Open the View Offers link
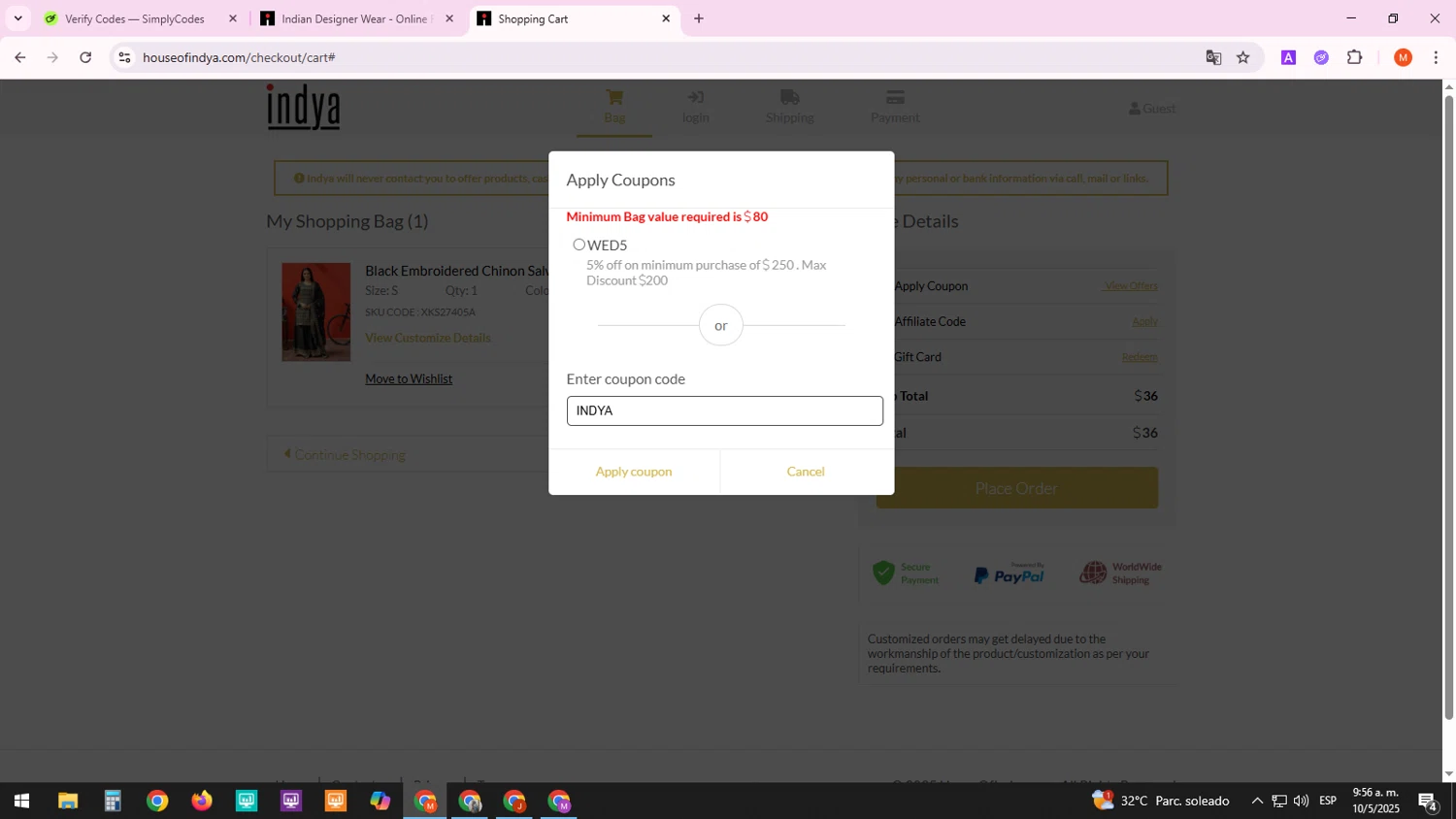Image resolution: width=1456 pixels, height=819 pixels. point(1131,285)
